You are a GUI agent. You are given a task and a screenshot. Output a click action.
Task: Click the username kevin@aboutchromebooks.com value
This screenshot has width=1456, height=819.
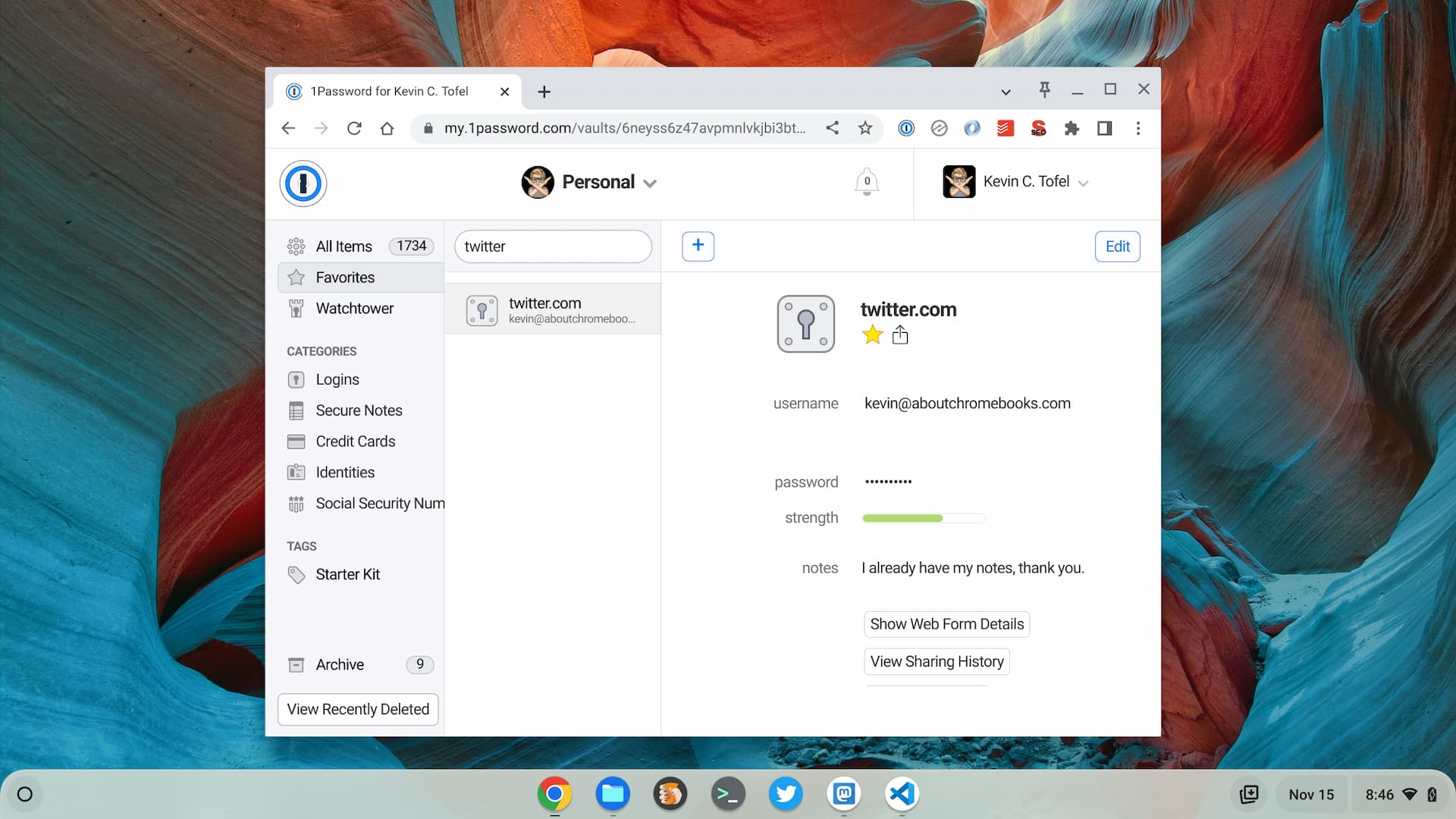968,403
